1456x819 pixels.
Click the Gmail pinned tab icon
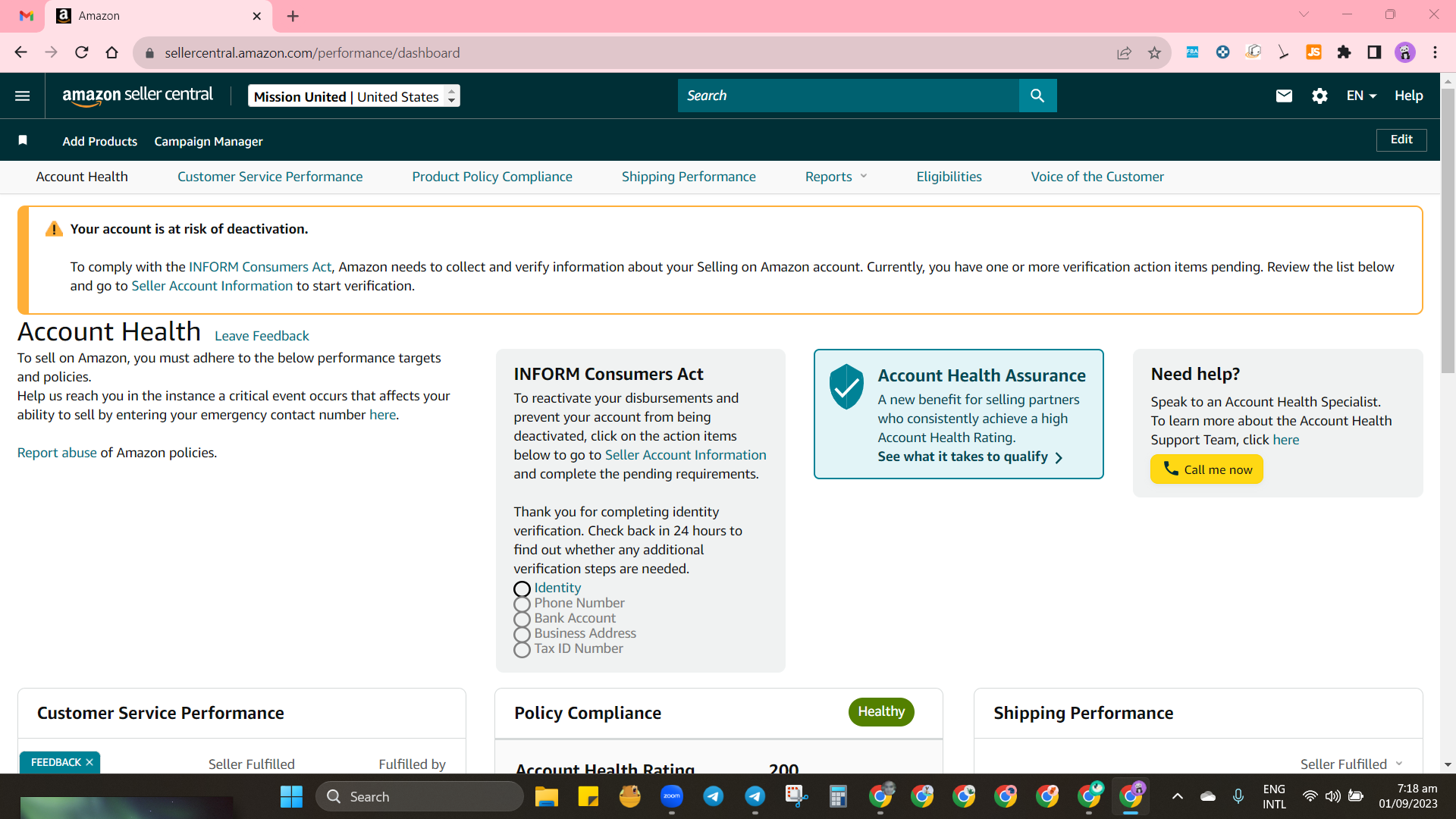tap(27, 16)
